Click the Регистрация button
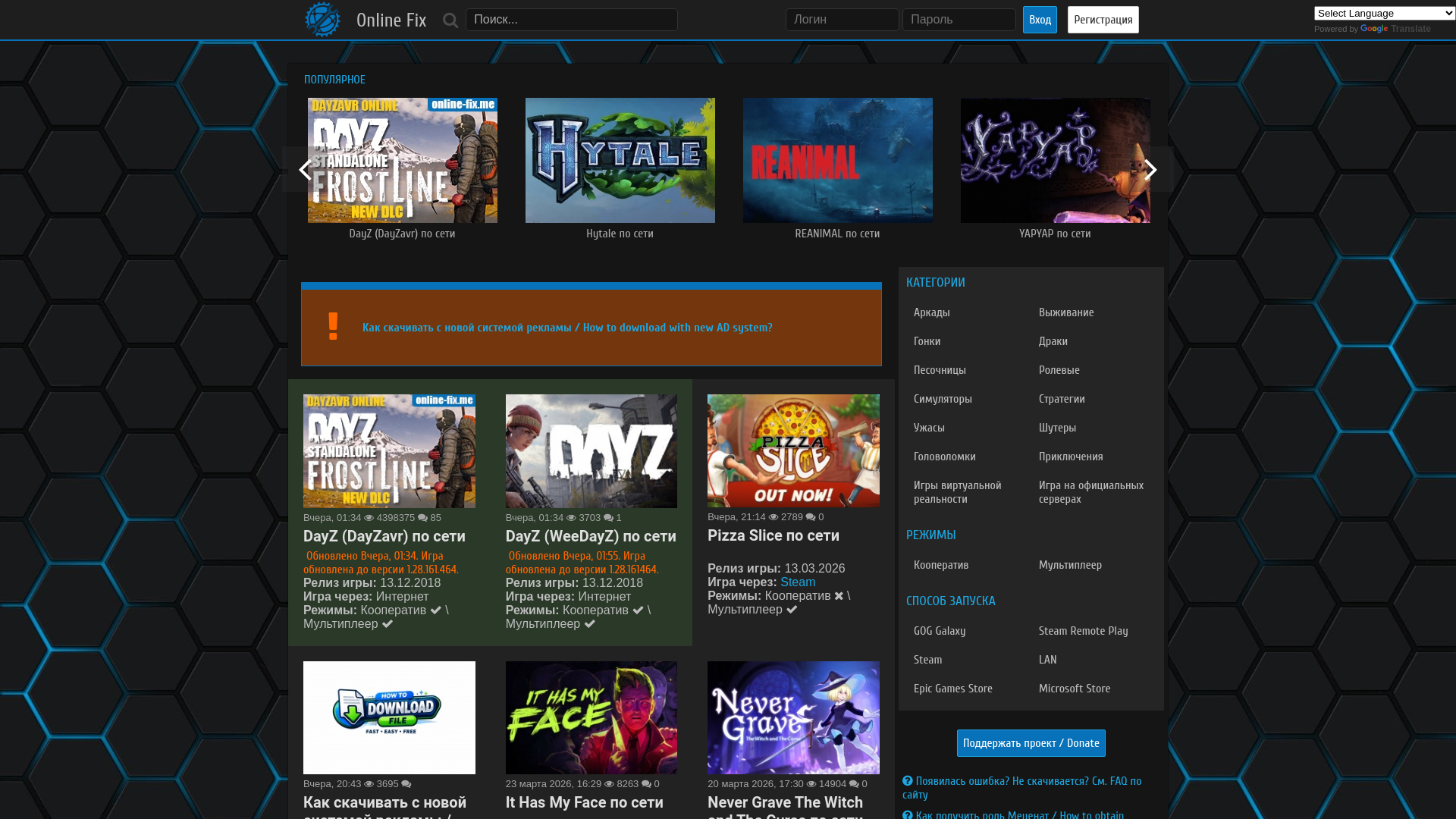1456x819 pixels. [x=1103, y=20]
